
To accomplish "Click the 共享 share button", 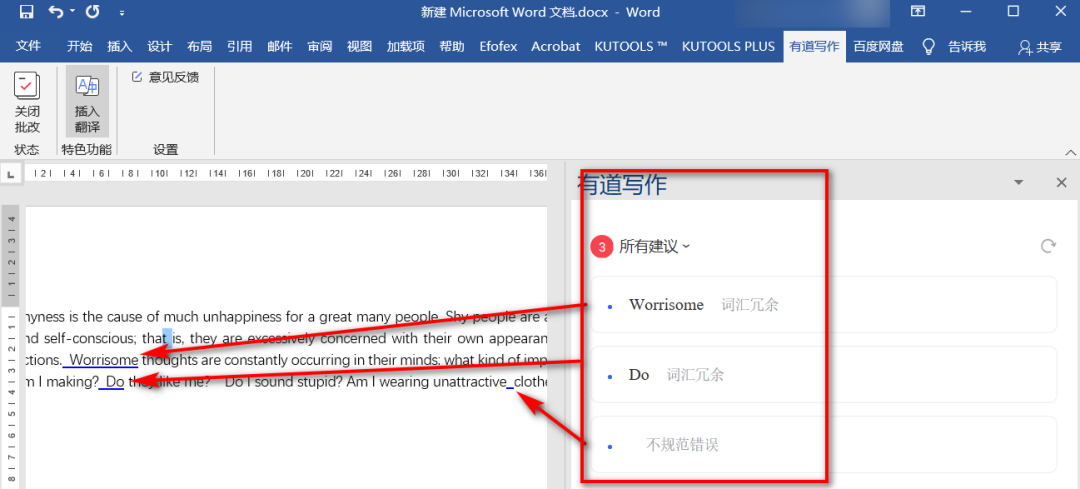I will [1040, 47].
